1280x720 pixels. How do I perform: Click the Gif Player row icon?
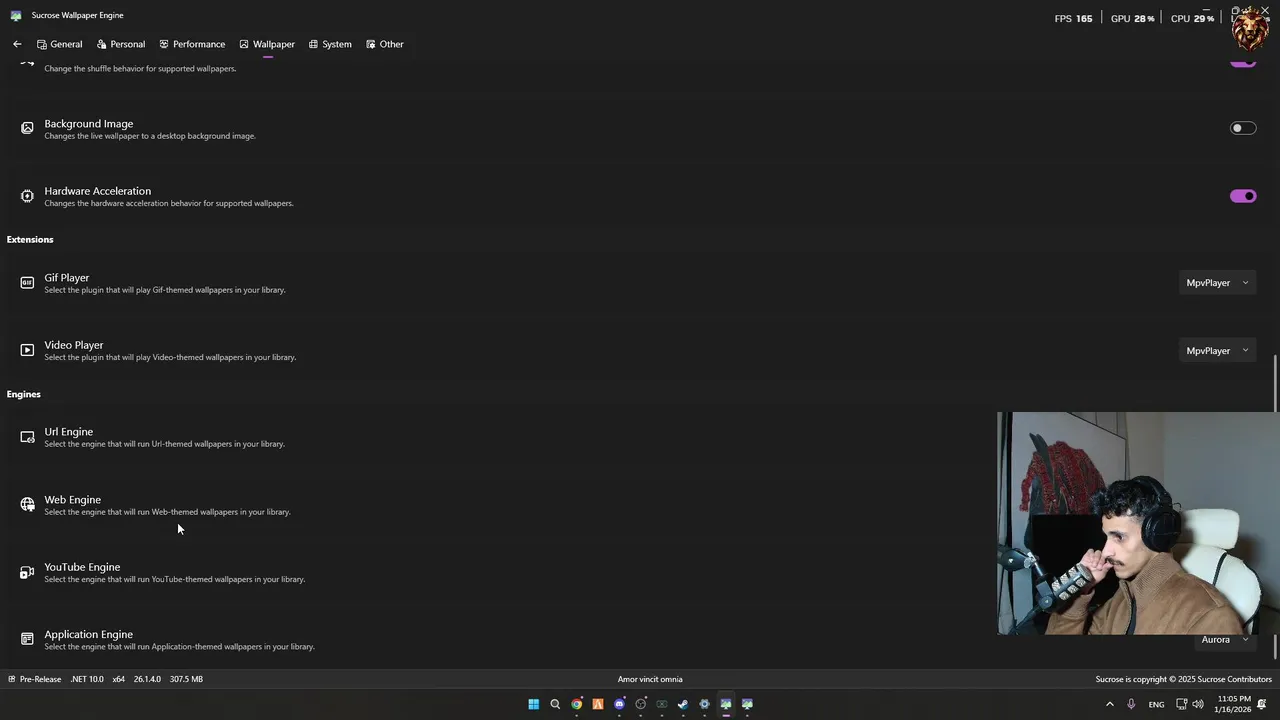[x=27, y=283]
